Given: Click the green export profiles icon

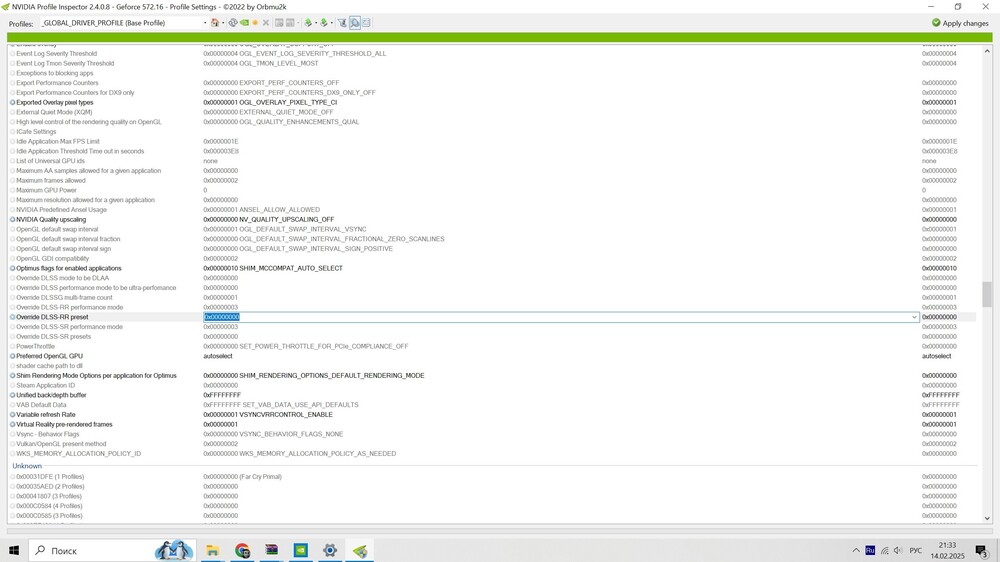Looking at the screenshot, I should (x=308, y=22).
